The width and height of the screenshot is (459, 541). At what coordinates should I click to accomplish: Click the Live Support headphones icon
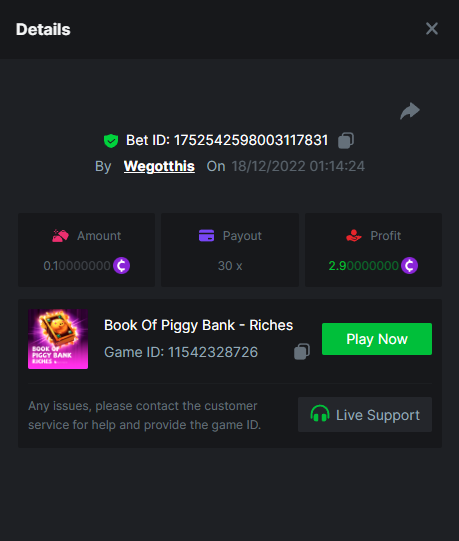click(320, 413)
